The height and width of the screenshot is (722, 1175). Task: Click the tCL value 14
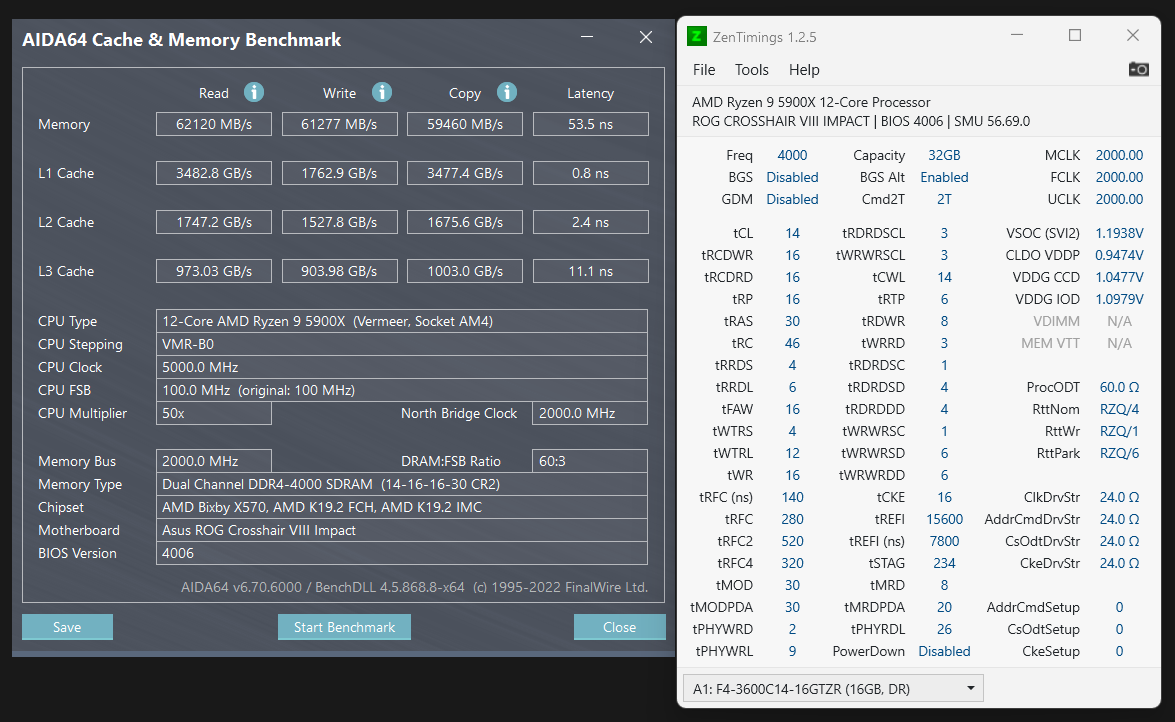coord(792,233)
